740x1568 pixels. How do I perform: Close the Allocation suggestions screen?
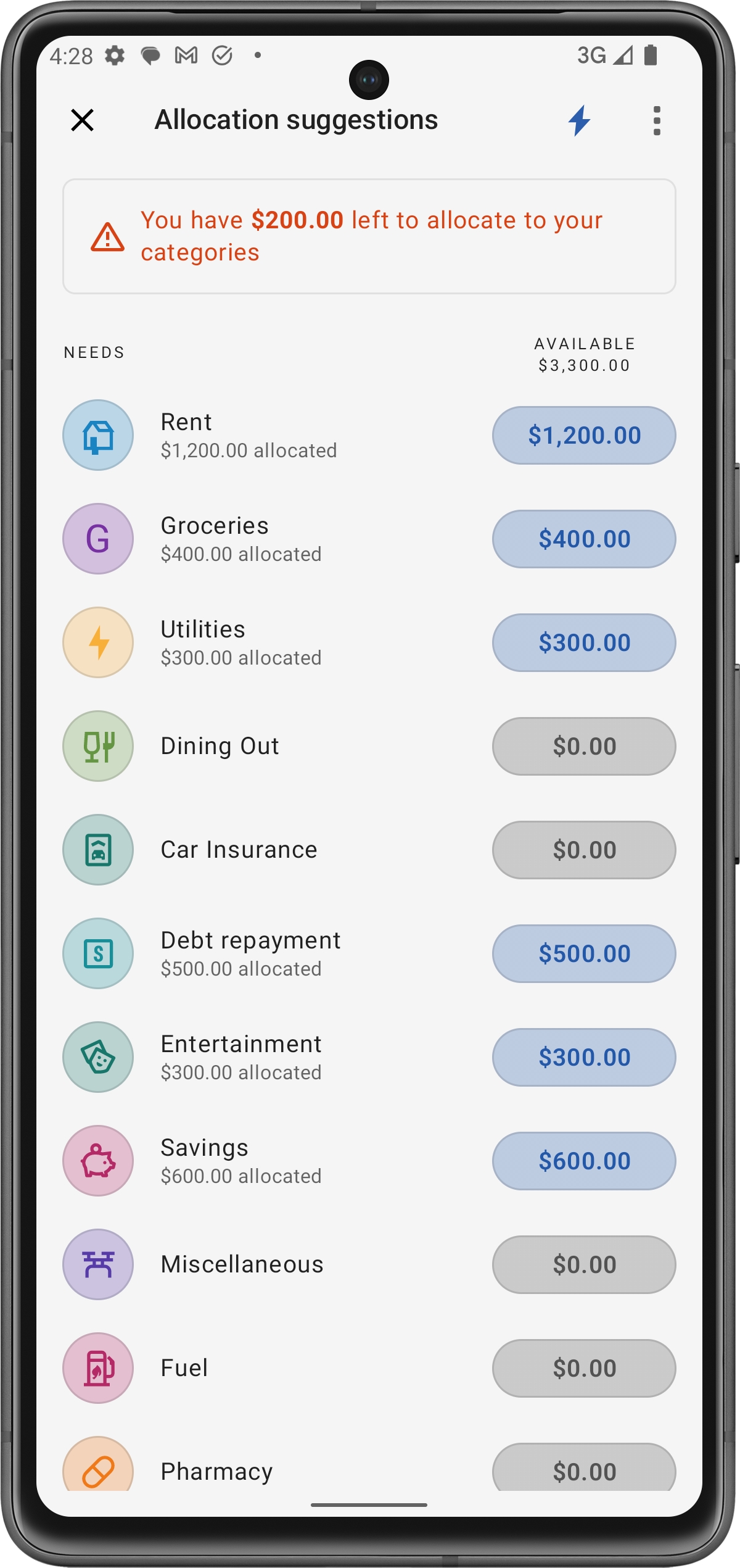pos(82,120)
